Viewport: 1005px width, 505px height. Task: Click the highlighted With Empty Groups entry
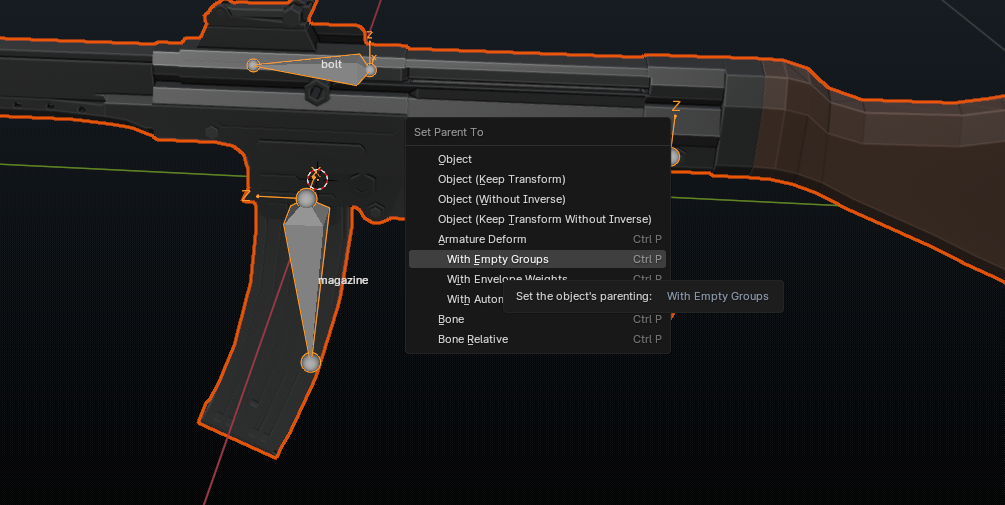point(498,259)
